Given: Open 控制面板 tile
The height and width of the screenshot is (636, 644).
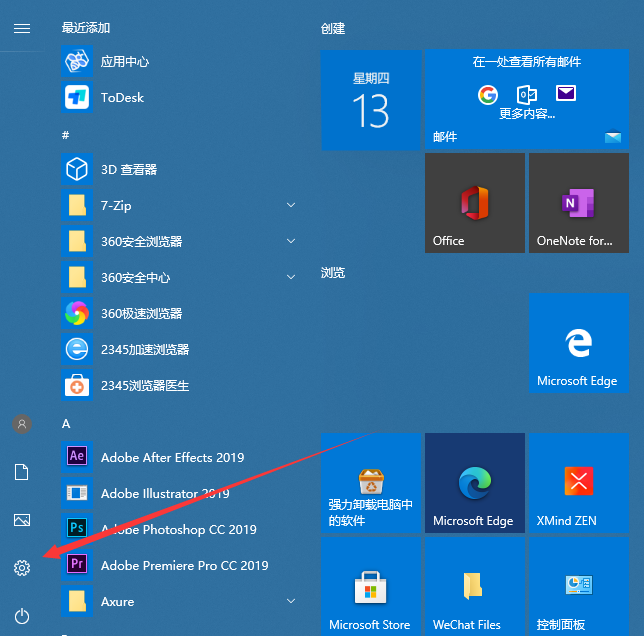Looking at the screenshot, I should 579,587.
